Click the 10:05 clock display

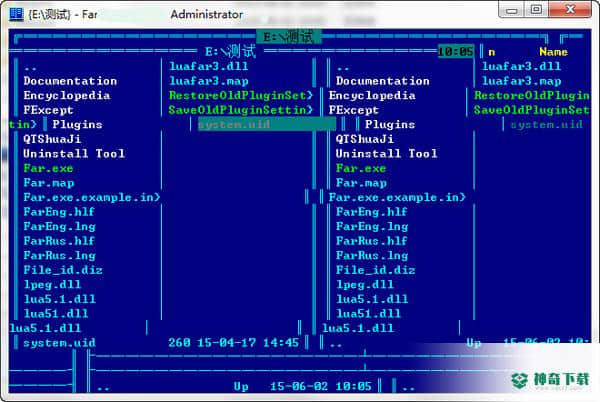coord(456,52)
